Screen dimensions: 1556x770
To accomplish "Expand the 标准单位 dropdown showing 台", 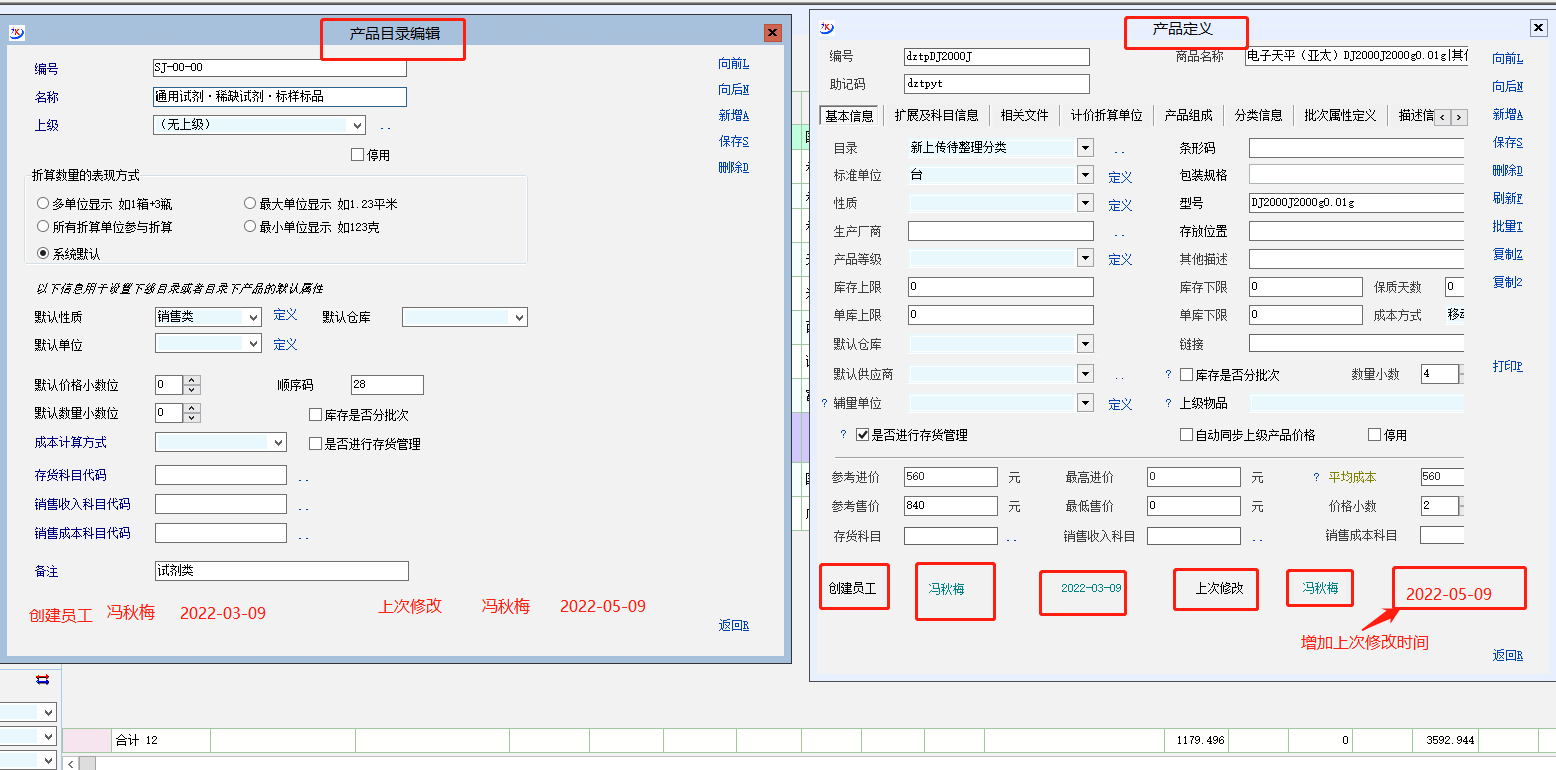I will (x=1085, y=175).
